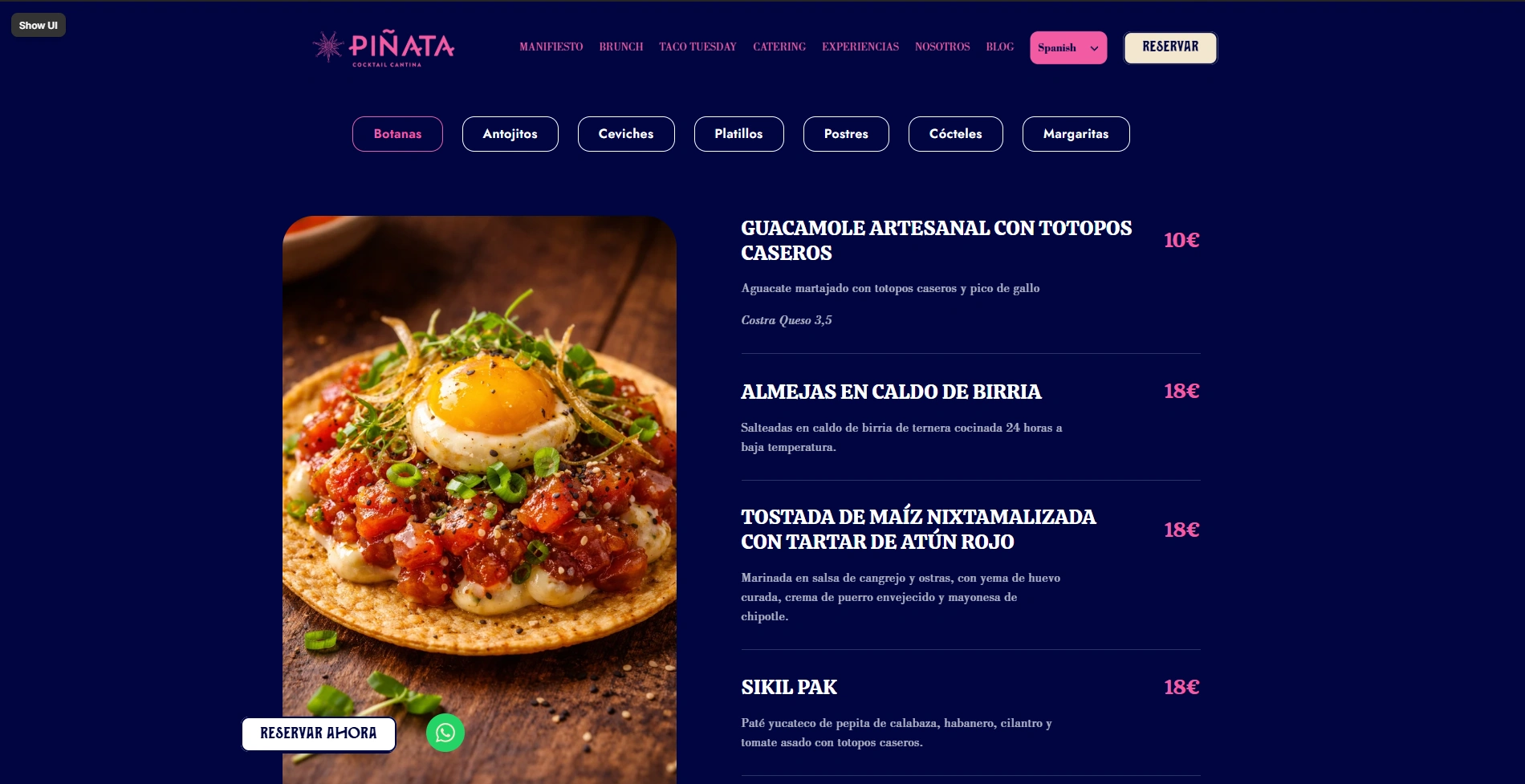Open the Margaritas category tab
Viewport: 1525px width, 784px height.
coord(1076,134)
